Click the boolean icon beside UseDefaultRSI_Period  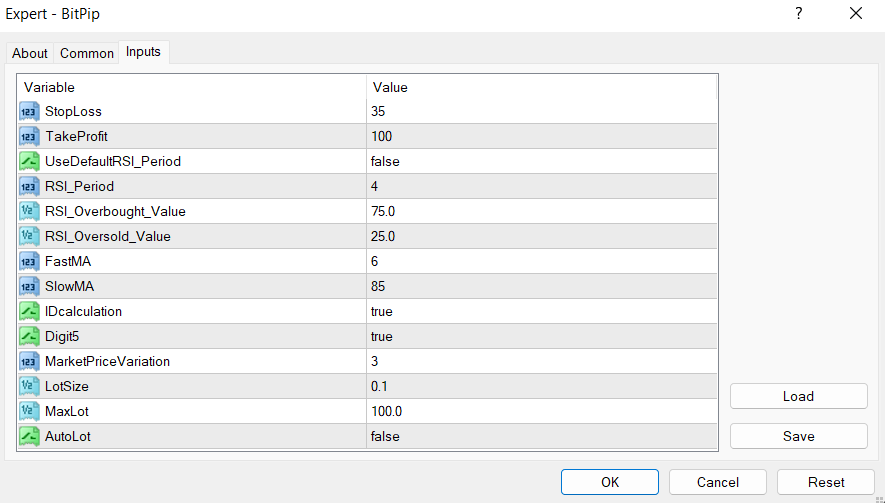[x=29, y=161]
